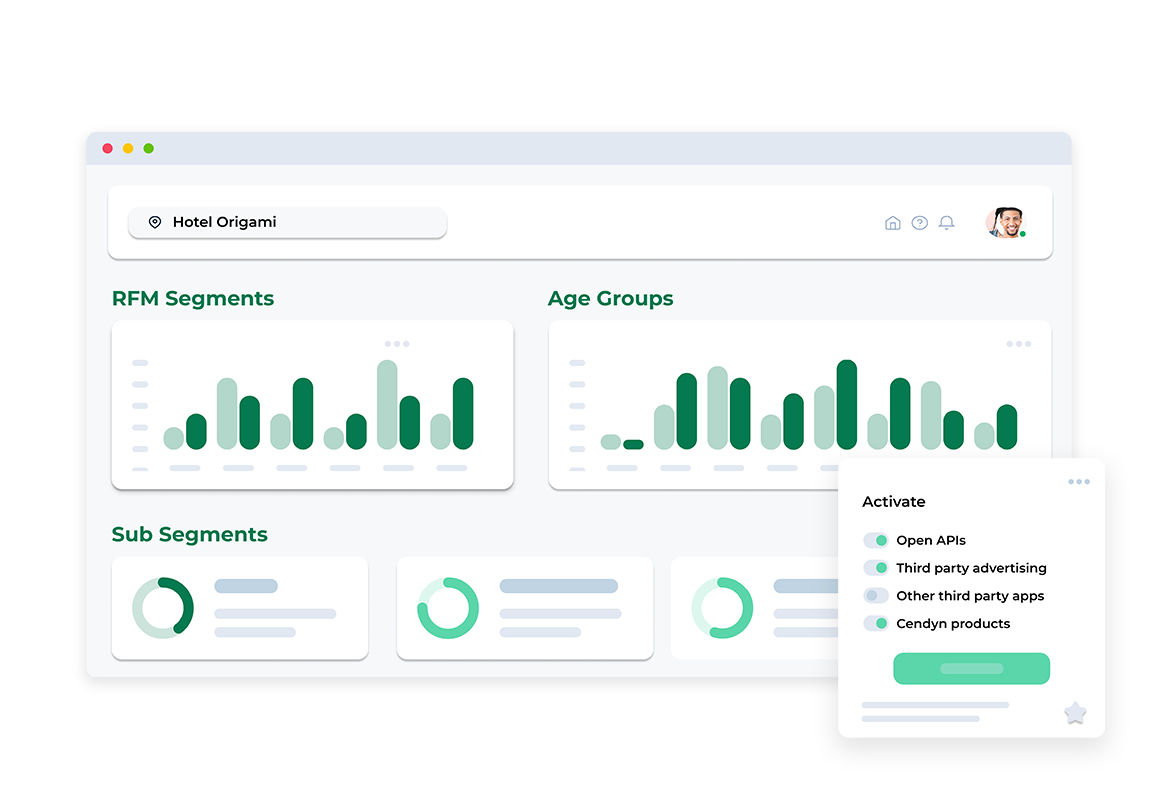
Task: Click the RFM Segments heading
Action: pyautogui.click(x=193, y=298)
